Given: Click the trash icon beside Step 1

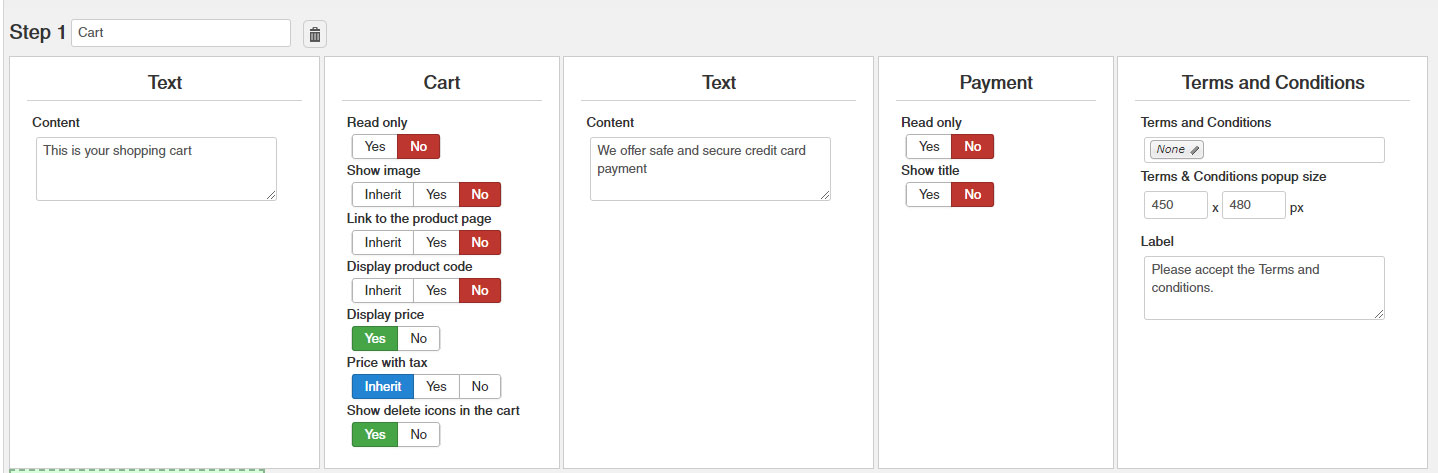Looking at the screenshot, I should click(x=315, y=34).
